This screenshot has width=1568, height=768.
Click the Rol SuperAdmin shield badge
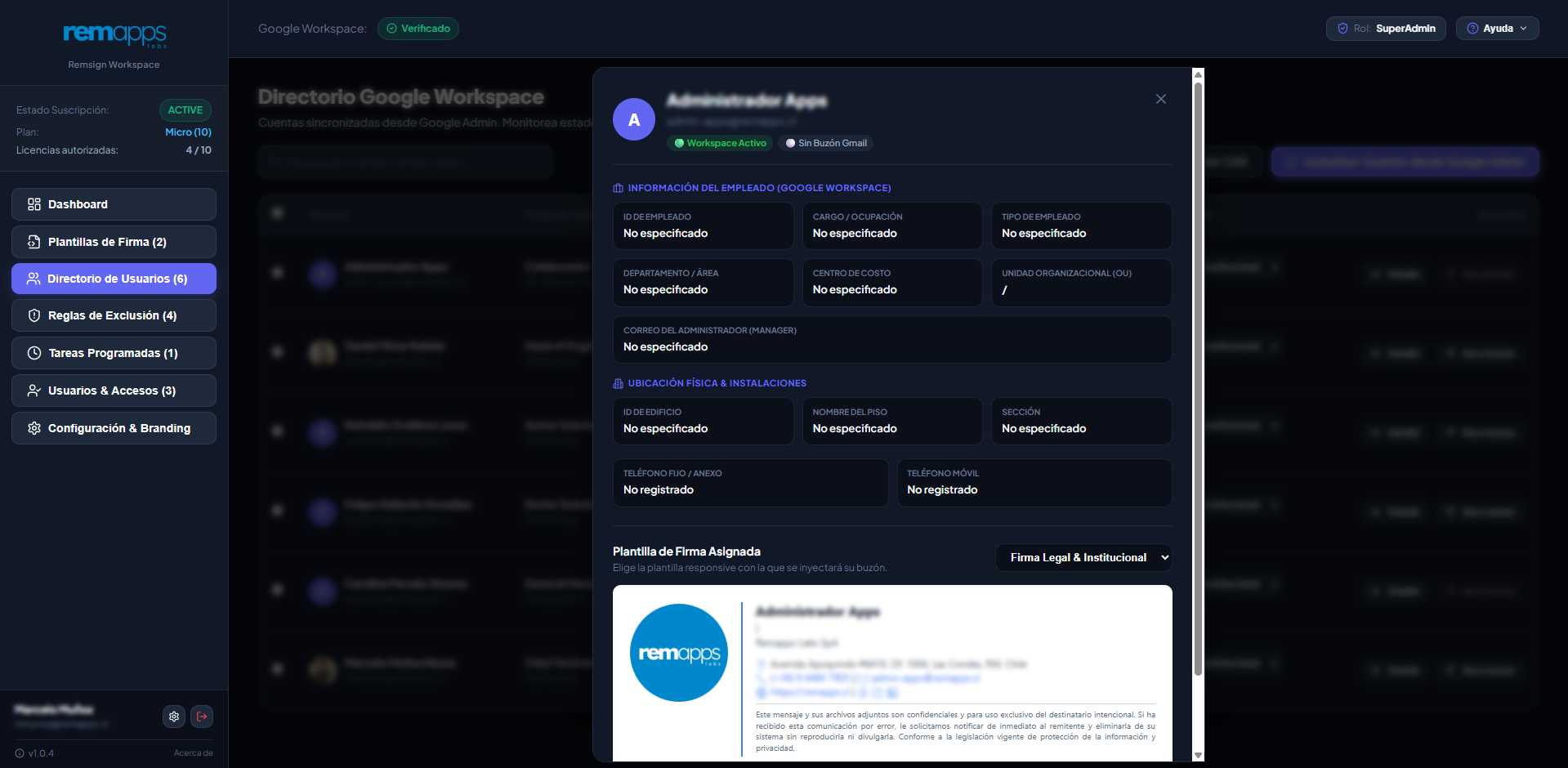pyautogui.click(x=1386, y=29)
